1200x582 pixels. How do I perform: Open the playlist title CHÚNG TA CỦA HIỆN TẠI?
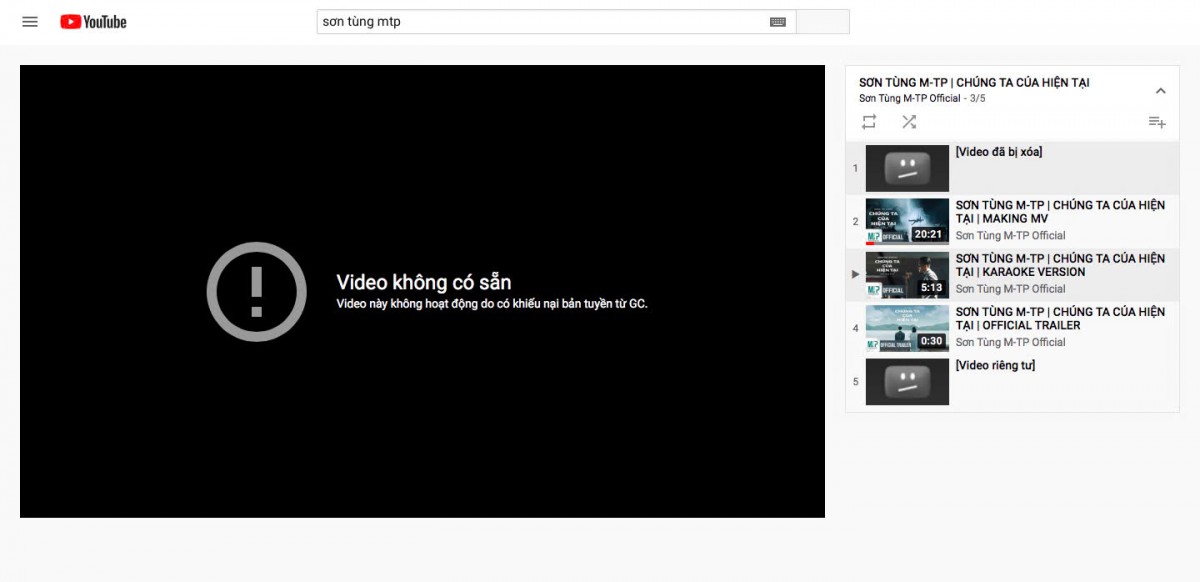point(974,82)
